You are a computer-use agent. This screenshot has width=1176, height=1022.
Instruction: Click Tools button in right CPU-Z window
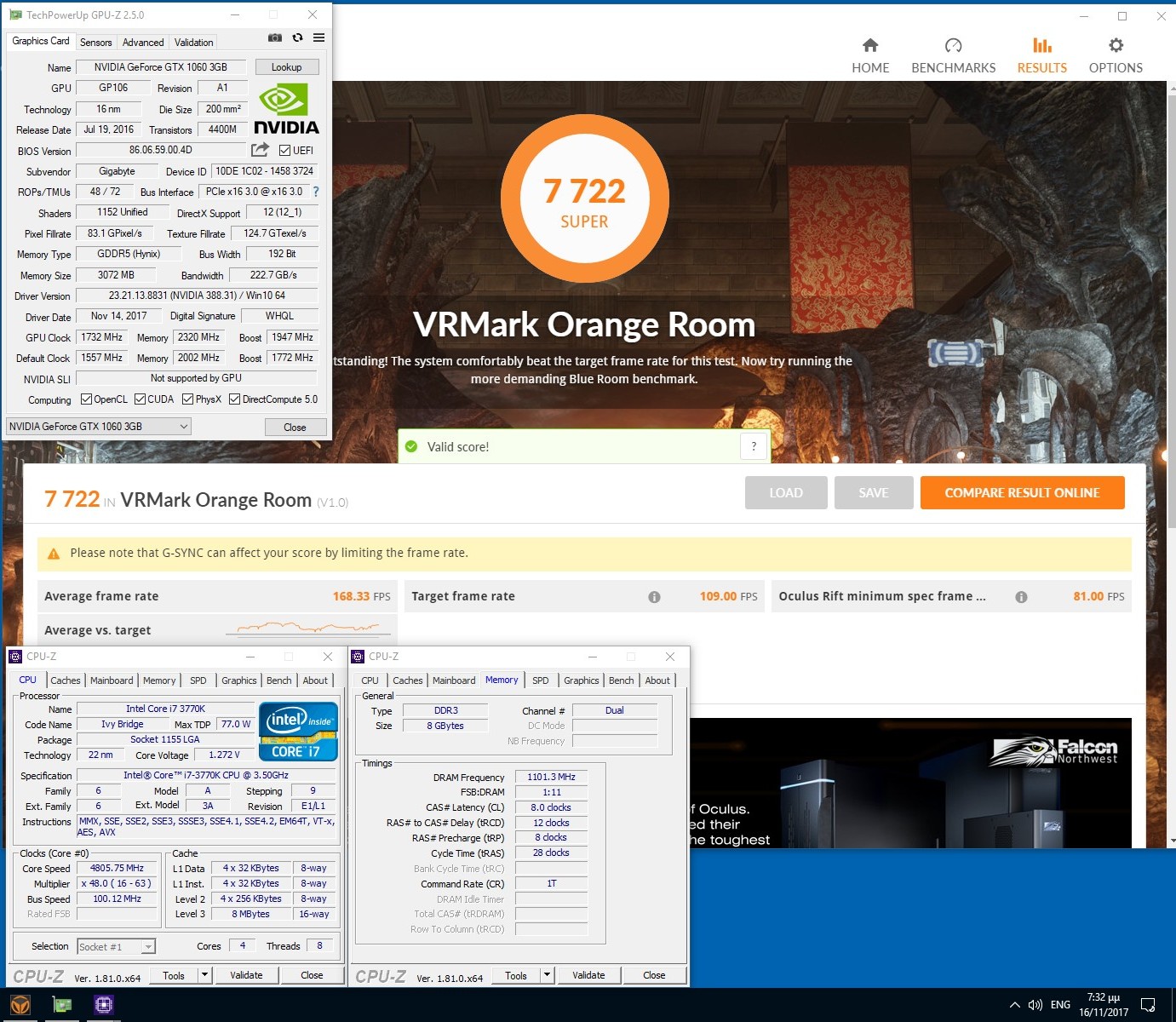[x=516, y=975]
